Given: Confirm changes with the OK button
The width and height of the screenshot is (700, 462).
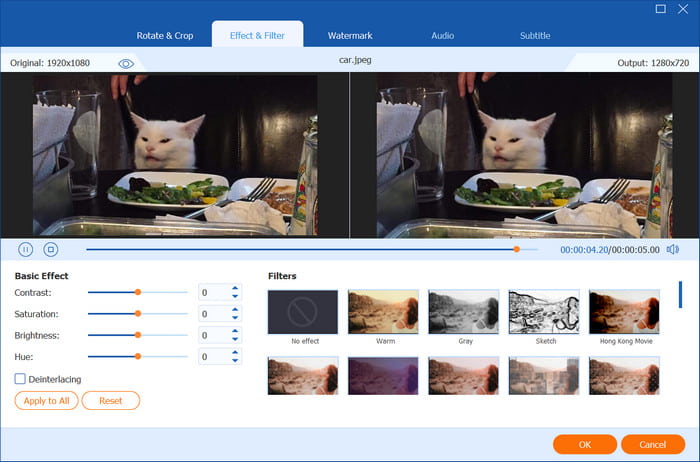Looking at the screenshot, I should tap(585, 444).
